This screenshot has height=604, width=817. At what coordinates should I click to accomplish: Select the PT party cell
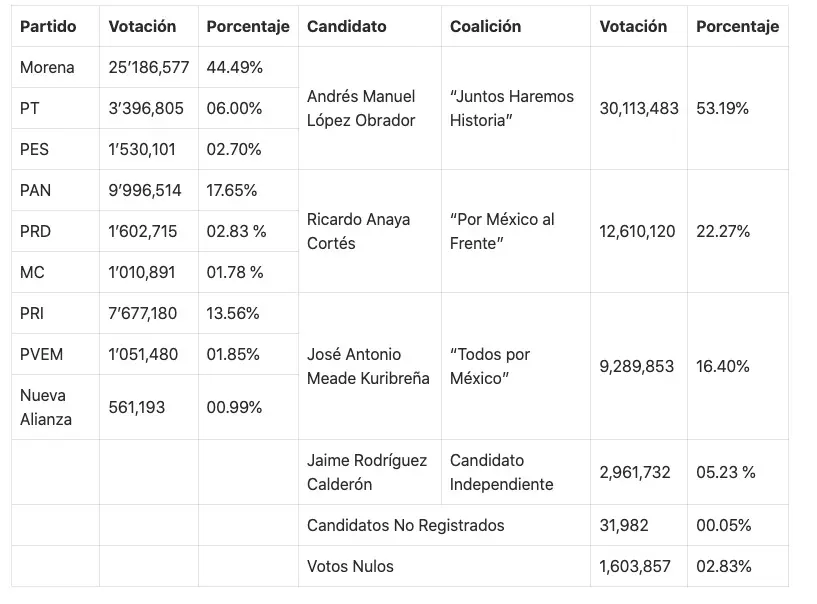(x=30, y=109)
